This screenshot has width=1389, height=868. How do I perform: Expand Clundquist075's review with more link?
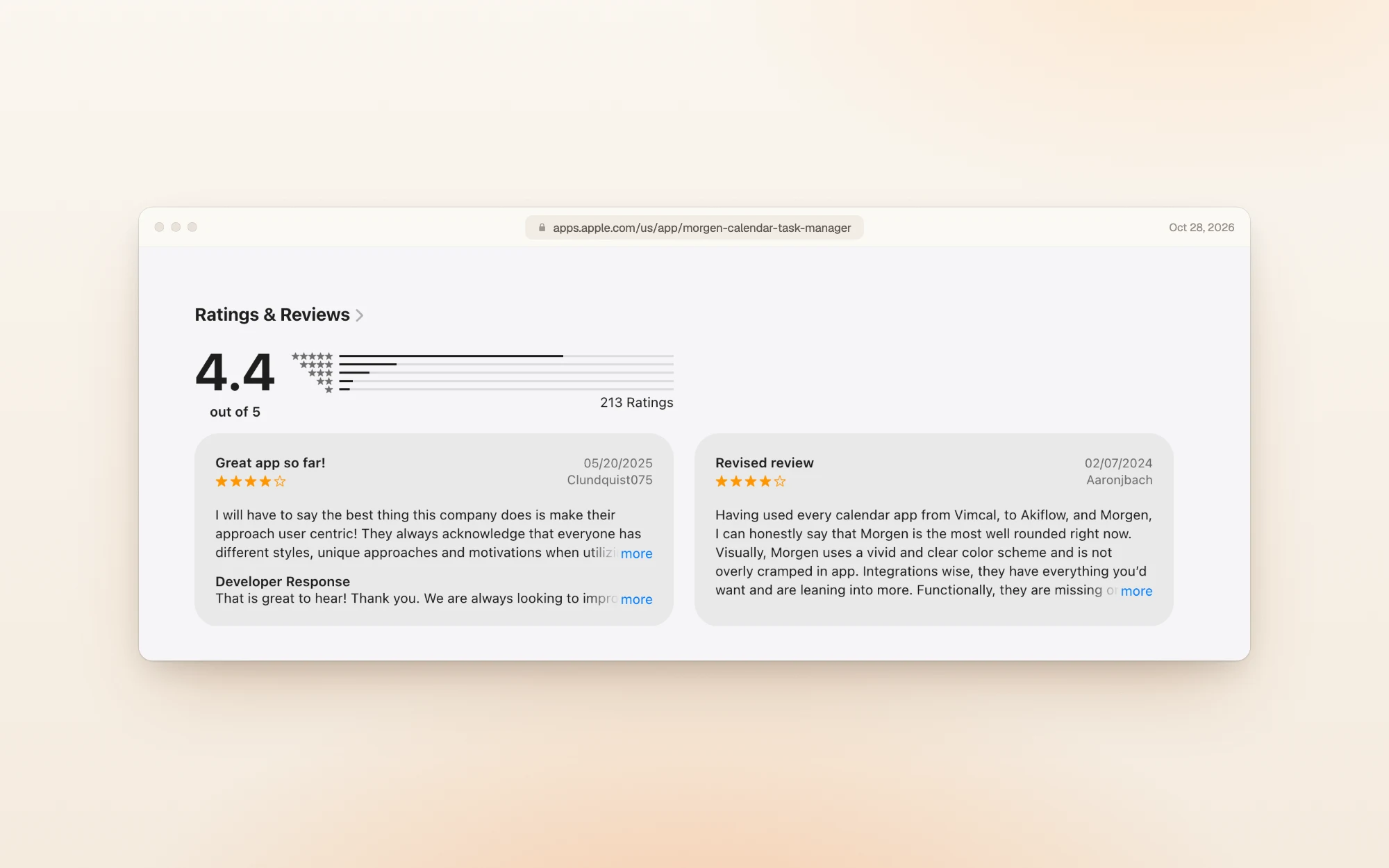click(636, 553)
